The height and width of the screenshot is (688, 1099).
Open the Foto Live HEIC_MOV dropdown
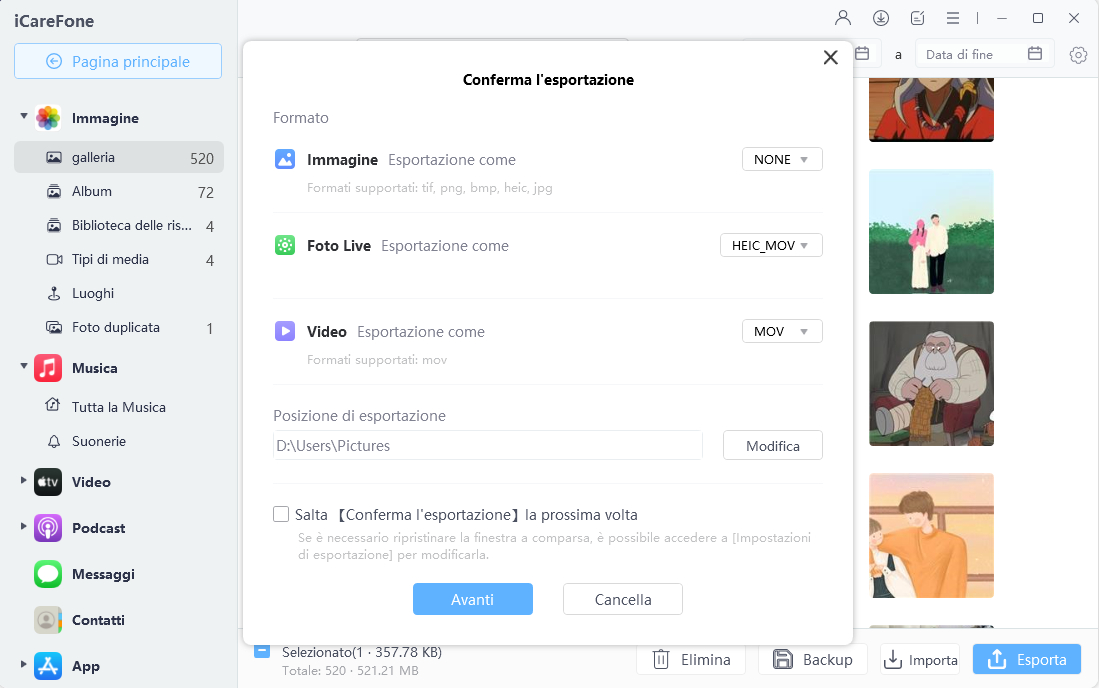click(771, 246)
